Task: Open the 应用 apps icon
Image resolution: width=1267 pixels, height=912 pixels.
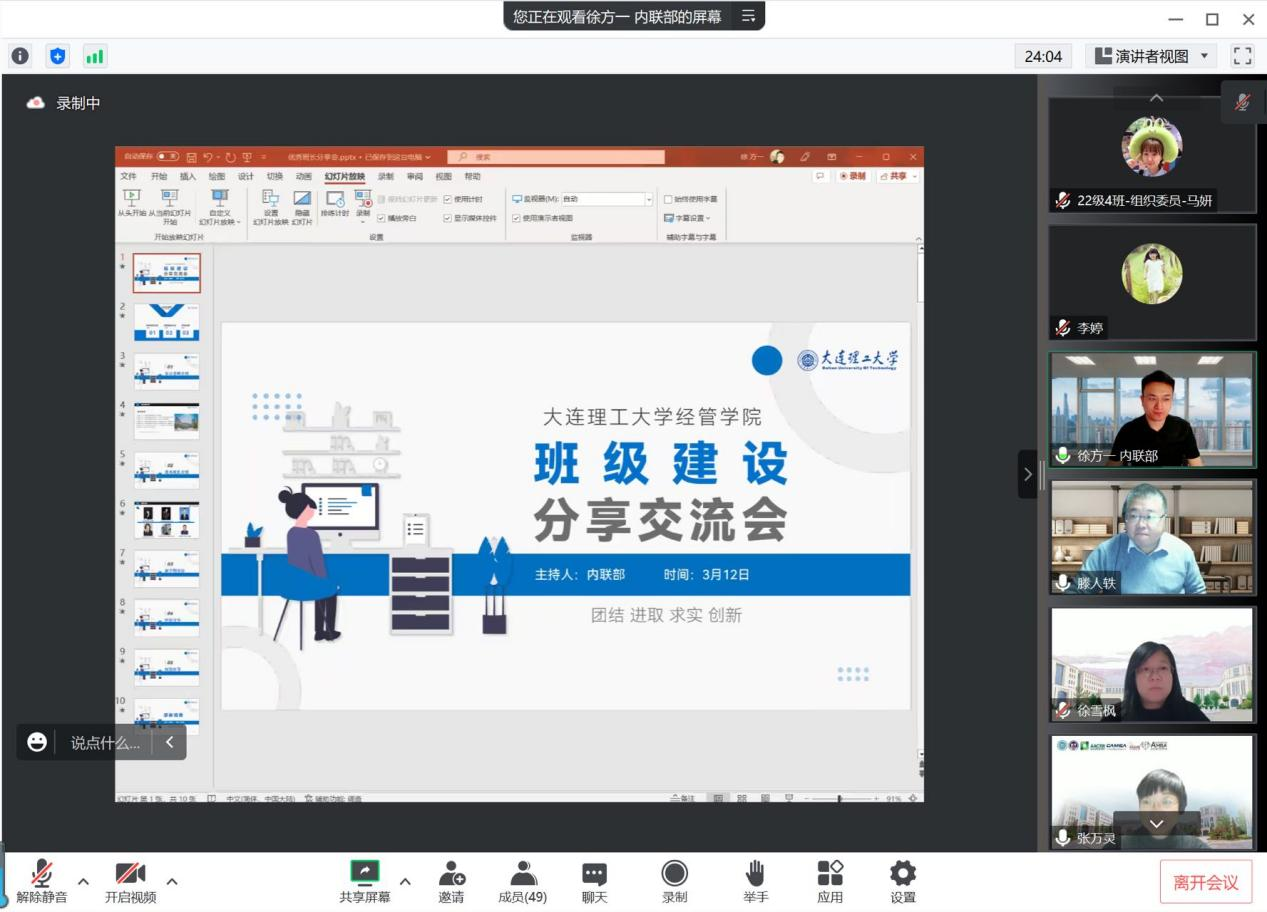Action: tap(830, 881)
